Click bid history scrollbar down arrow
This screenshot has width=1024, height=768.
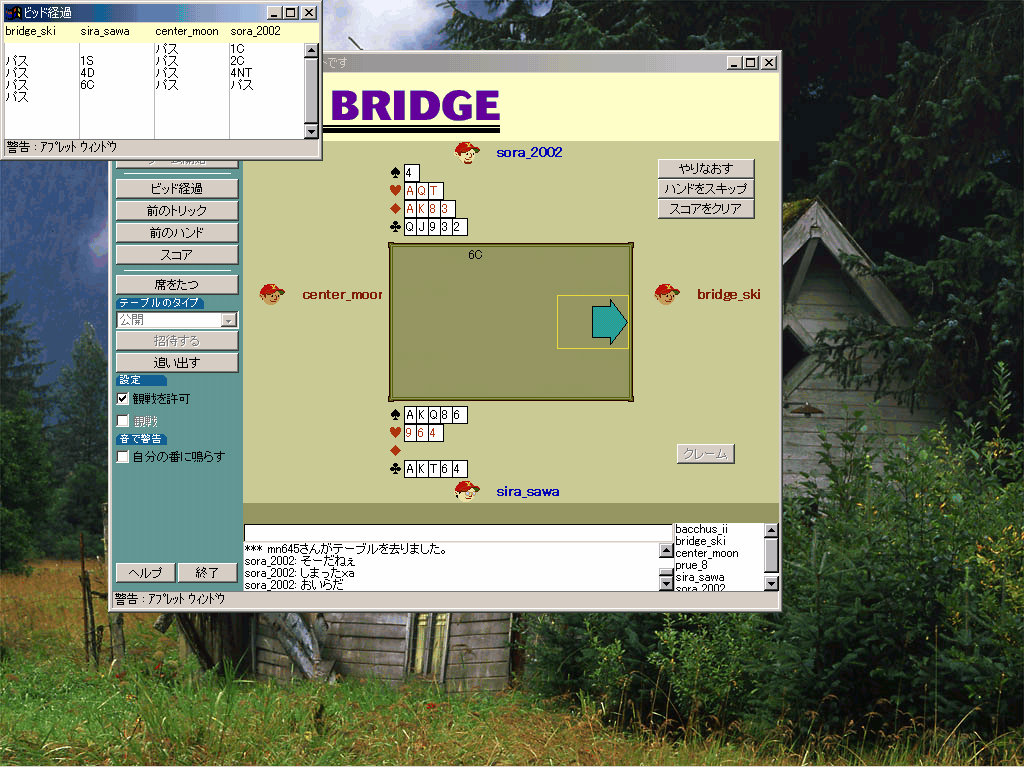pos(312,131)
